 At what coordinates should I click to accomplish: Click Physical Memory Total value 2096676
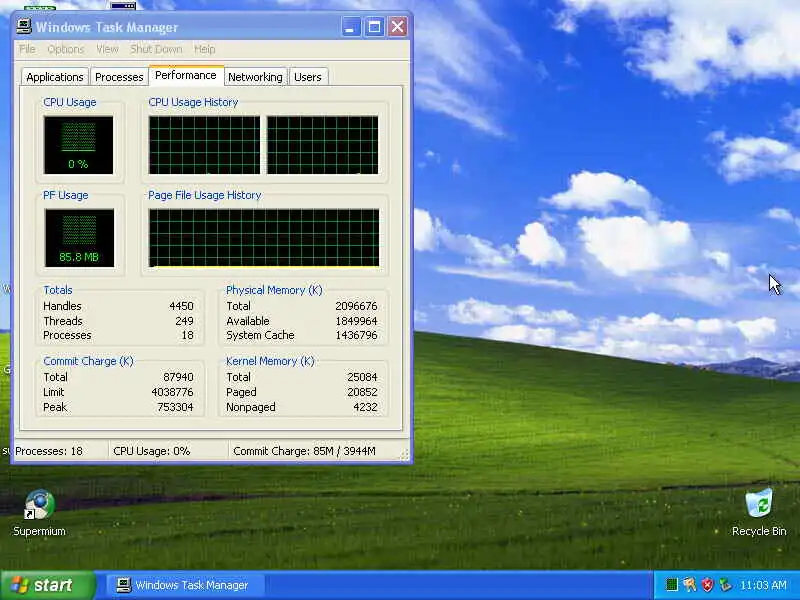coord(356,306)
